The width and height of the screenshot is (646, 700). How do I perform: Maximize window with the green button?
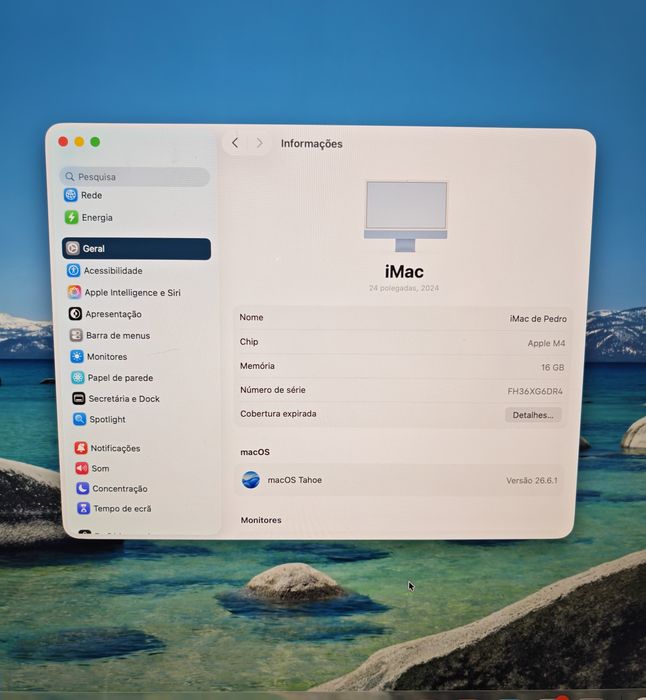(x=95, y=142)
